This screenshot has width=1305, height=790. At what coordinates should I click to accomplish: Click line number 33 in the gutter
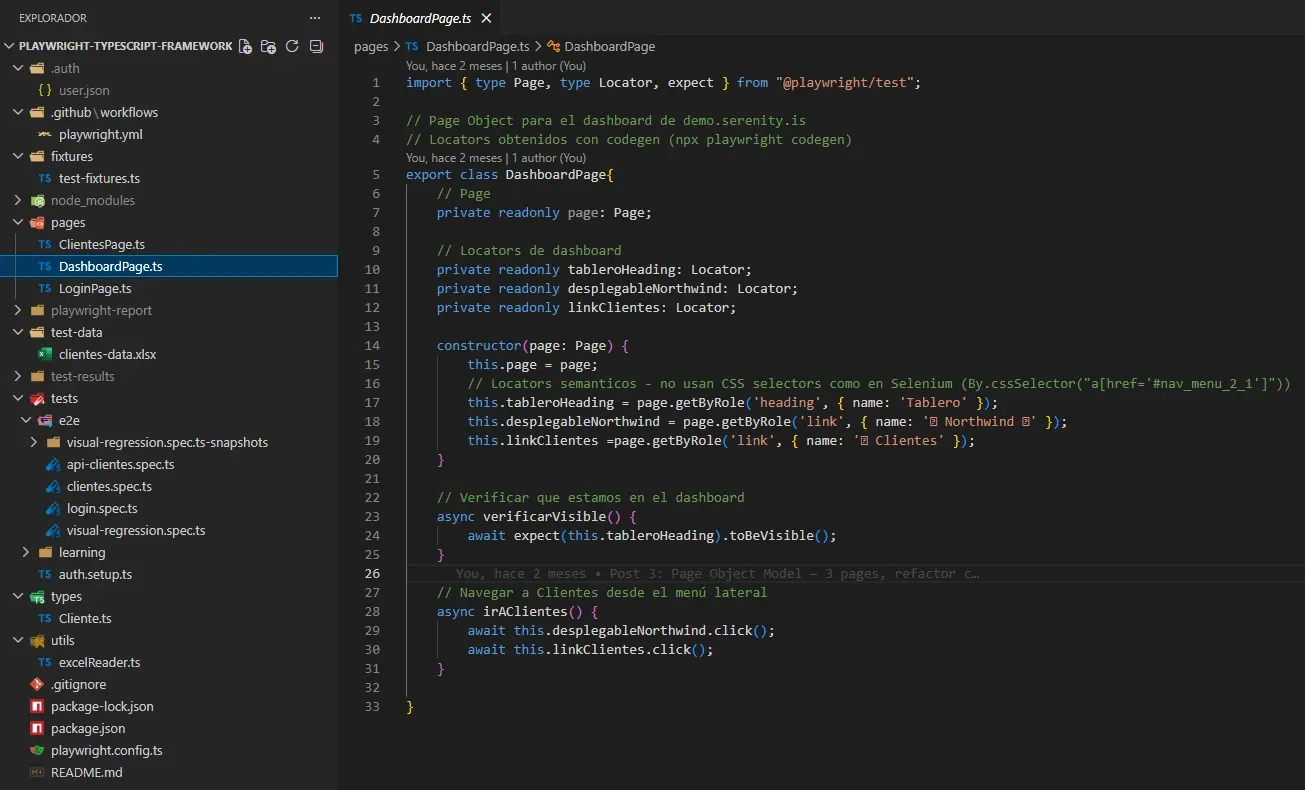coord(372,706)
